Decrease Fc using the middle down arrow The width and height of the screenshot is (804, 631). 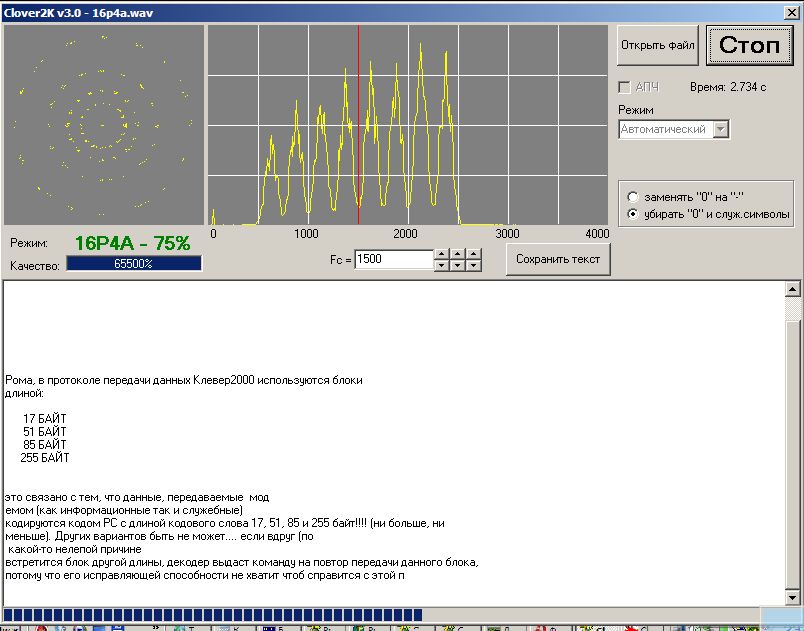pyautogui.click(x=457, y=265)
